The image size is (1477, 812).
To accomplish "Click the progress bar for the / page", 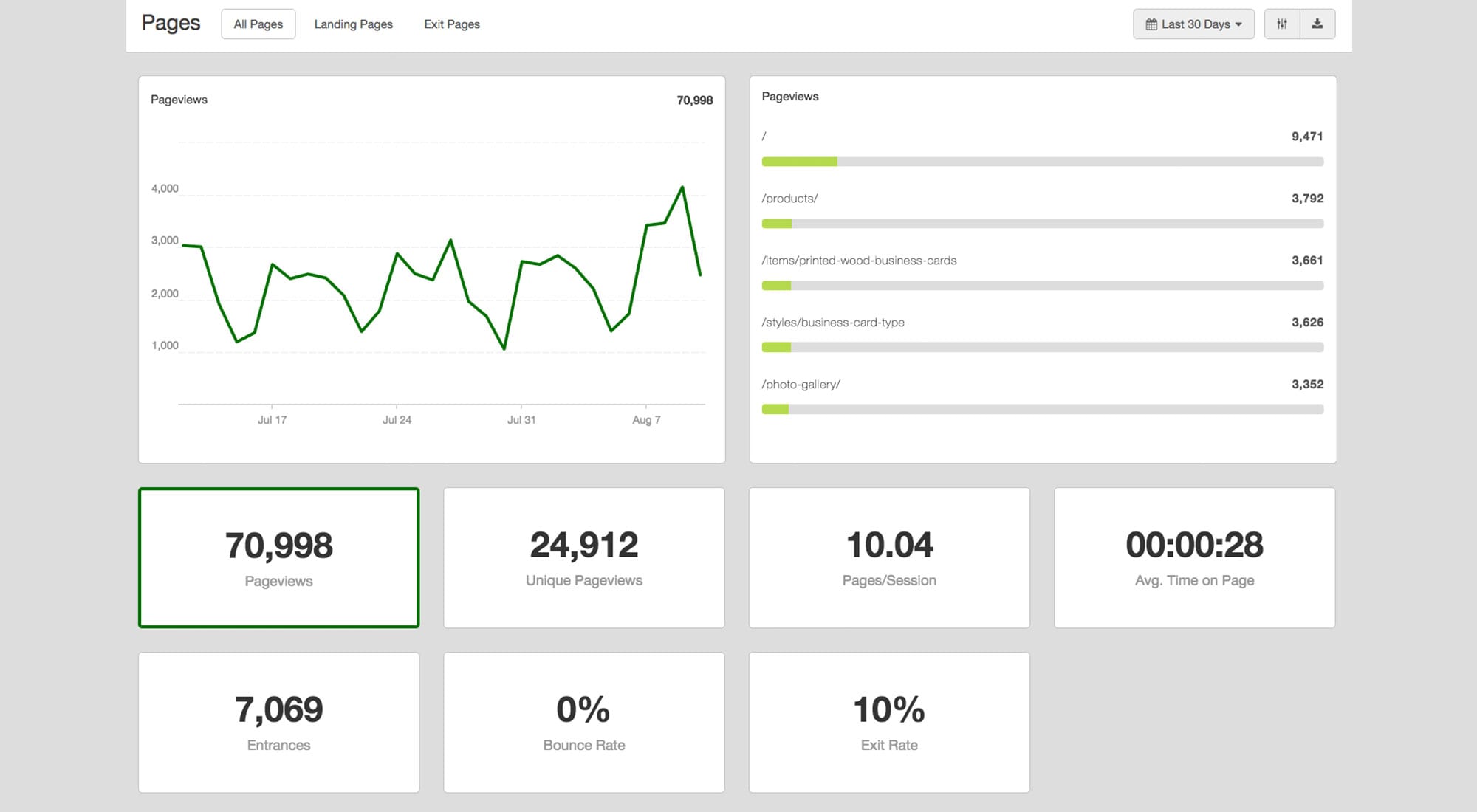I will 1043,162.
